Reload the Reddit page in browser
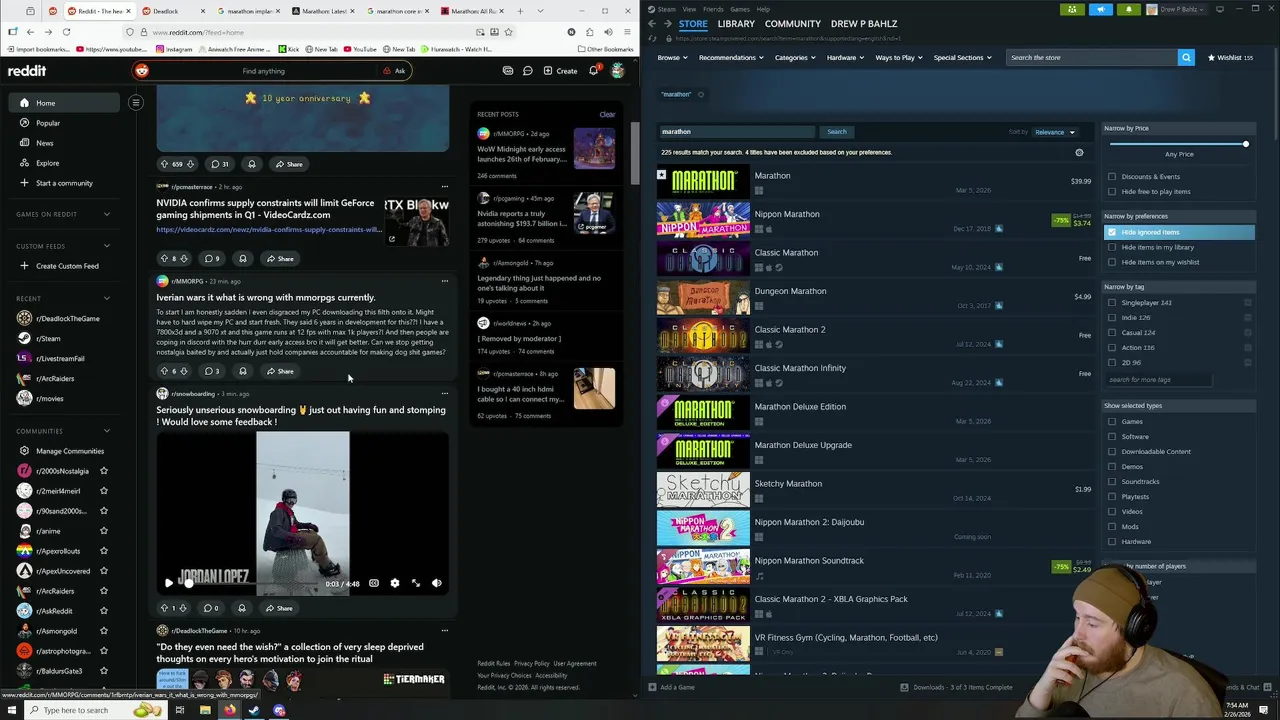 tap(66, 32)
